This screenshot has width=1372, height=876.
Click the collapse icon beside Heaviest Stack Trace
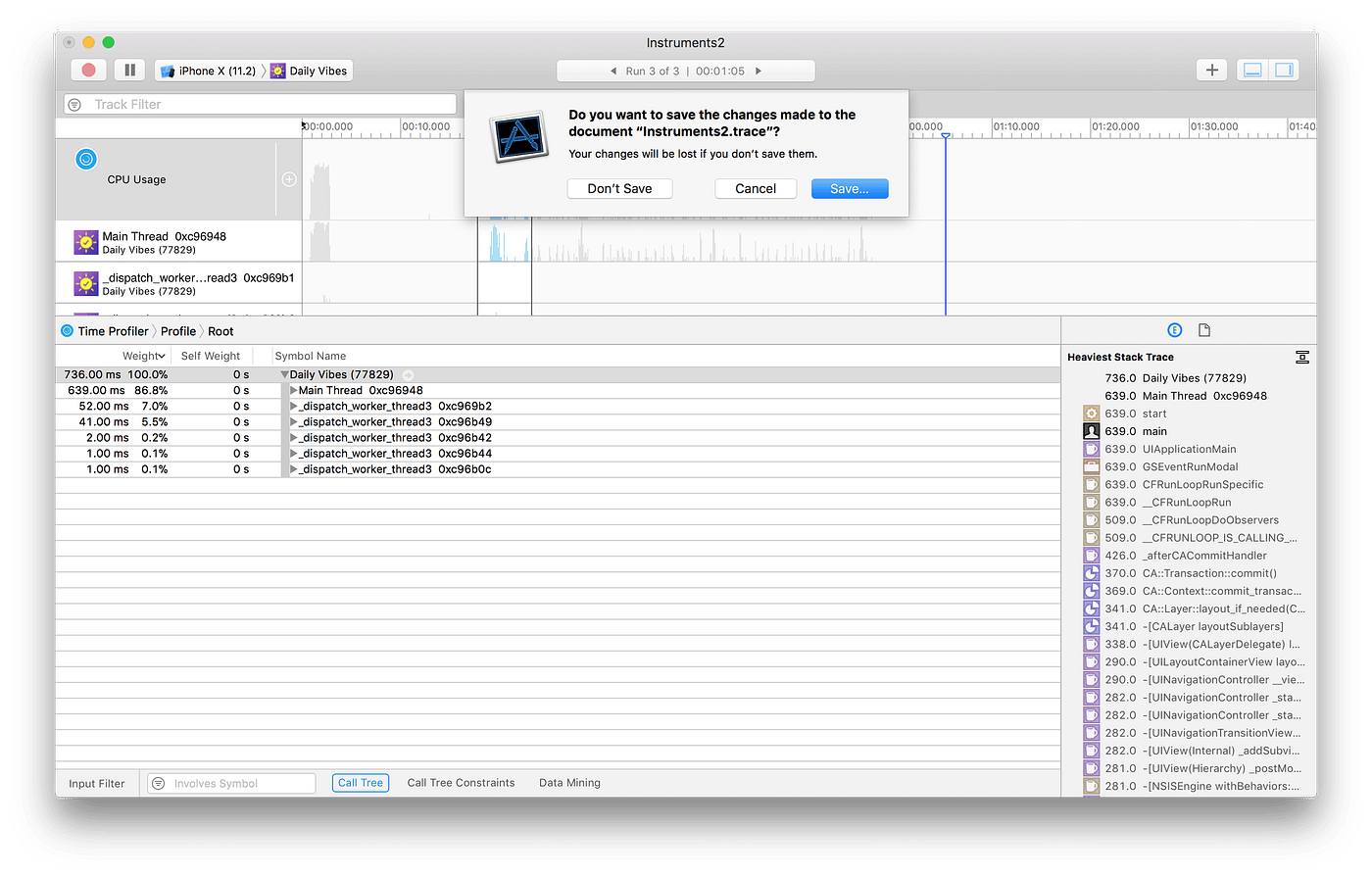click(x=1301, y=357)
